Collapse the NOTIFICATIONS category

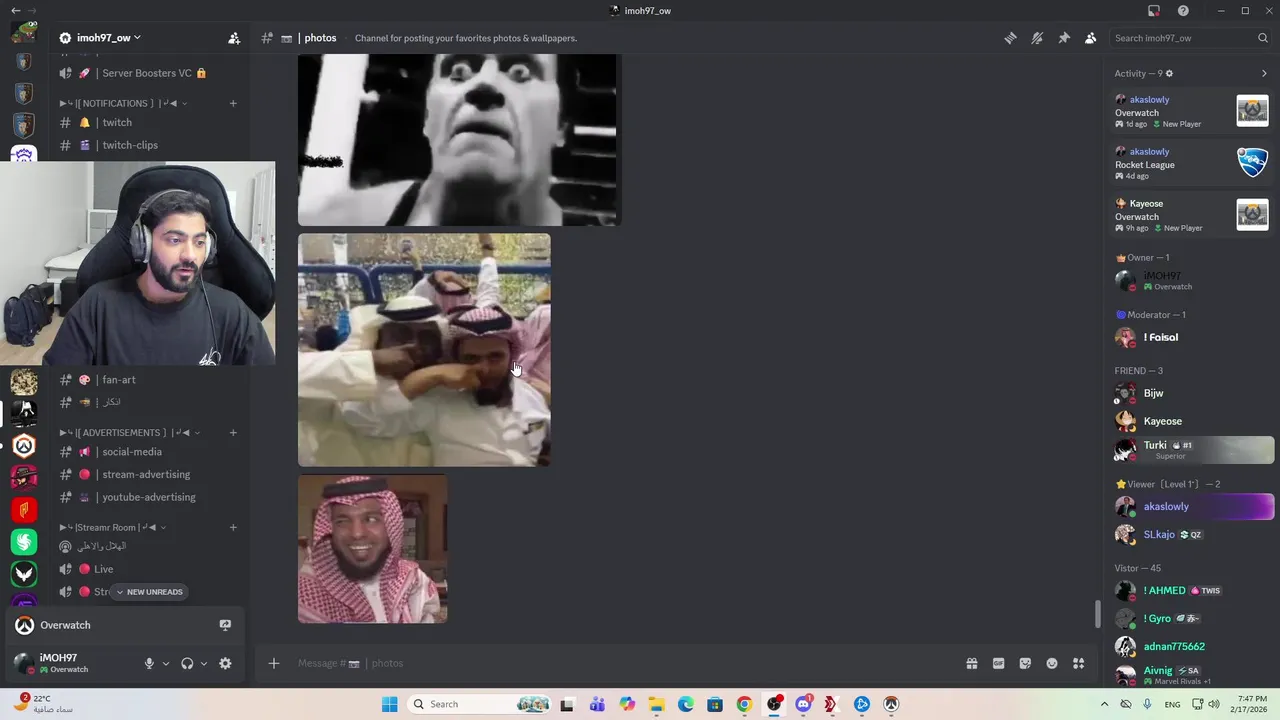pyautogui.click(x=124, y=103)
